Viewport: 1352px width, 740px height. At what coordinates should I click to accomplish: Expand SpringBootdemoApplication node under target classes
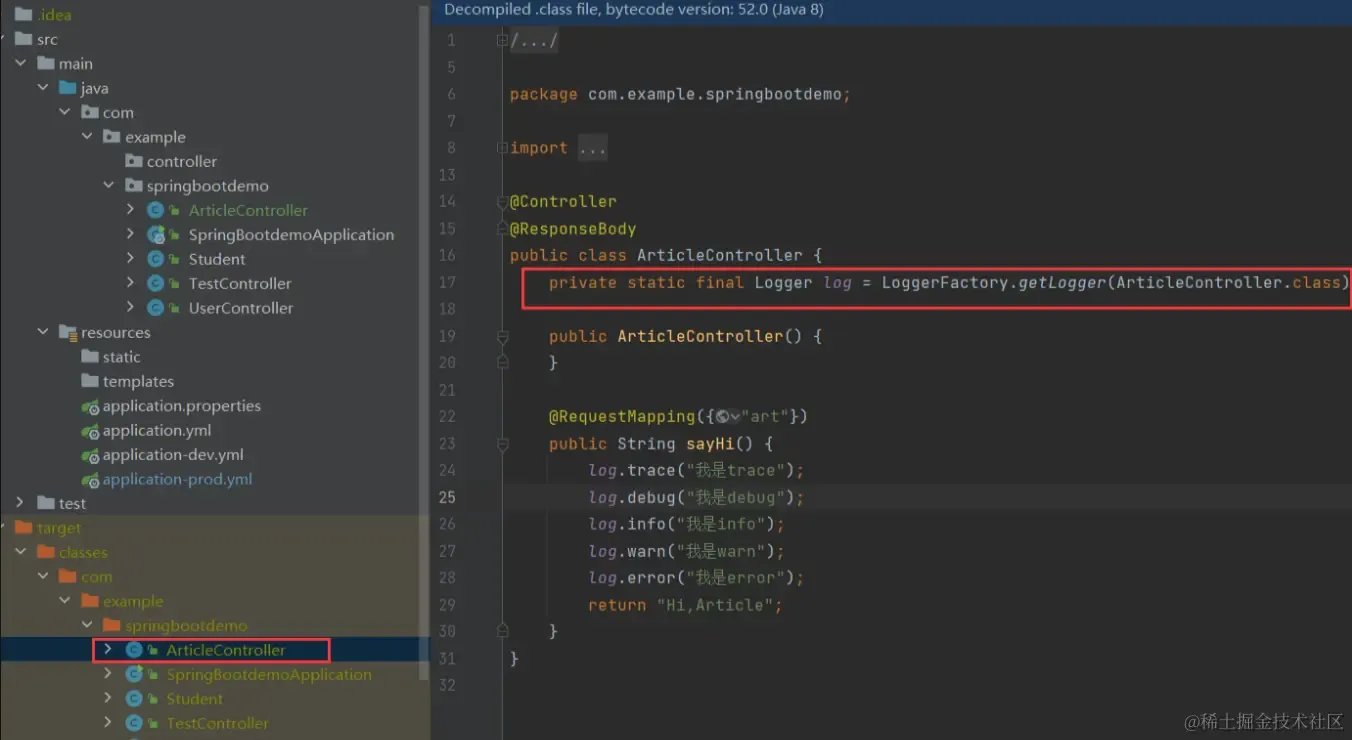click(109, 674)
